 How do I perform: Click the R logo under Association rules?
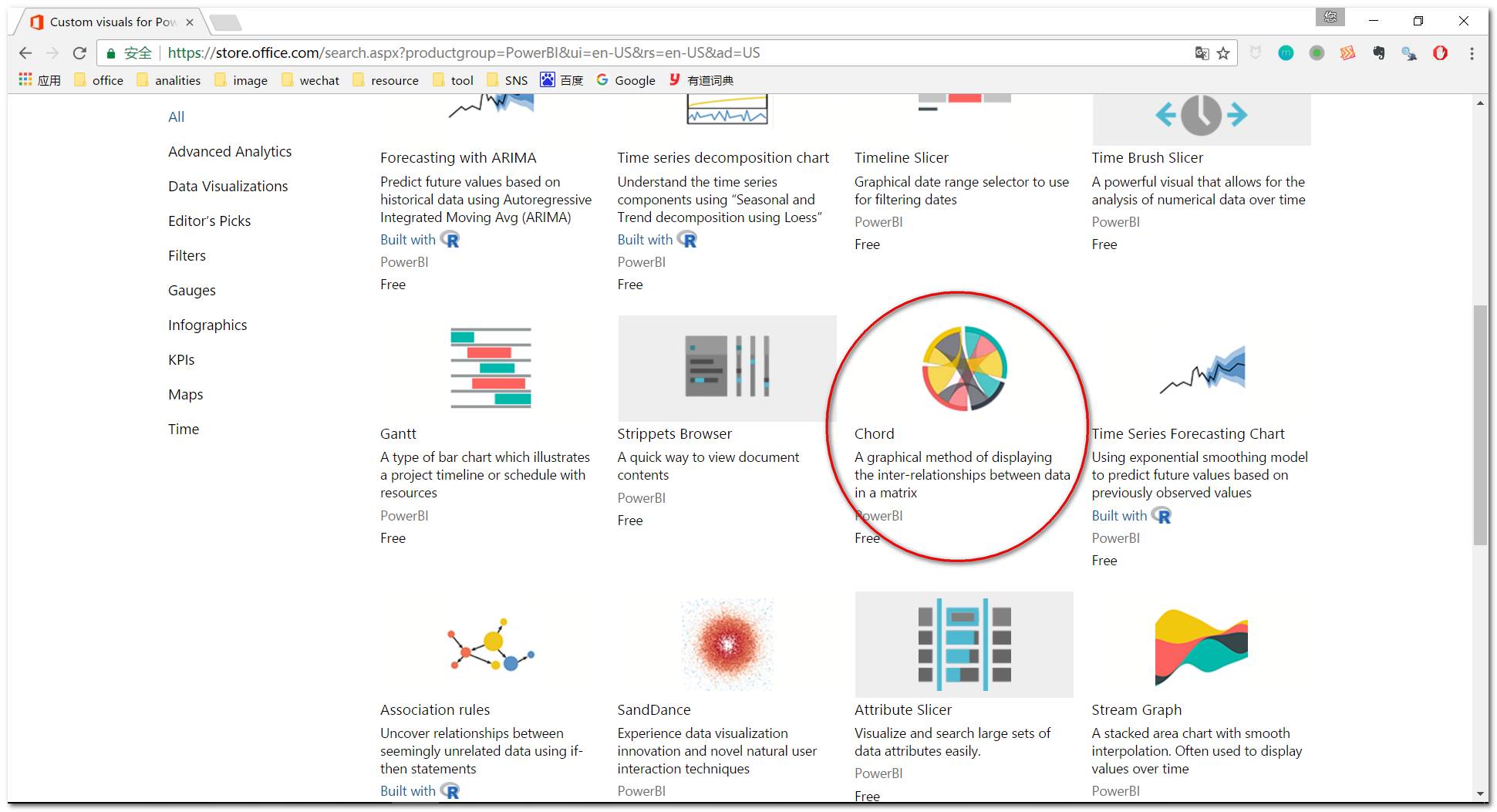click(x=450, y=791)
